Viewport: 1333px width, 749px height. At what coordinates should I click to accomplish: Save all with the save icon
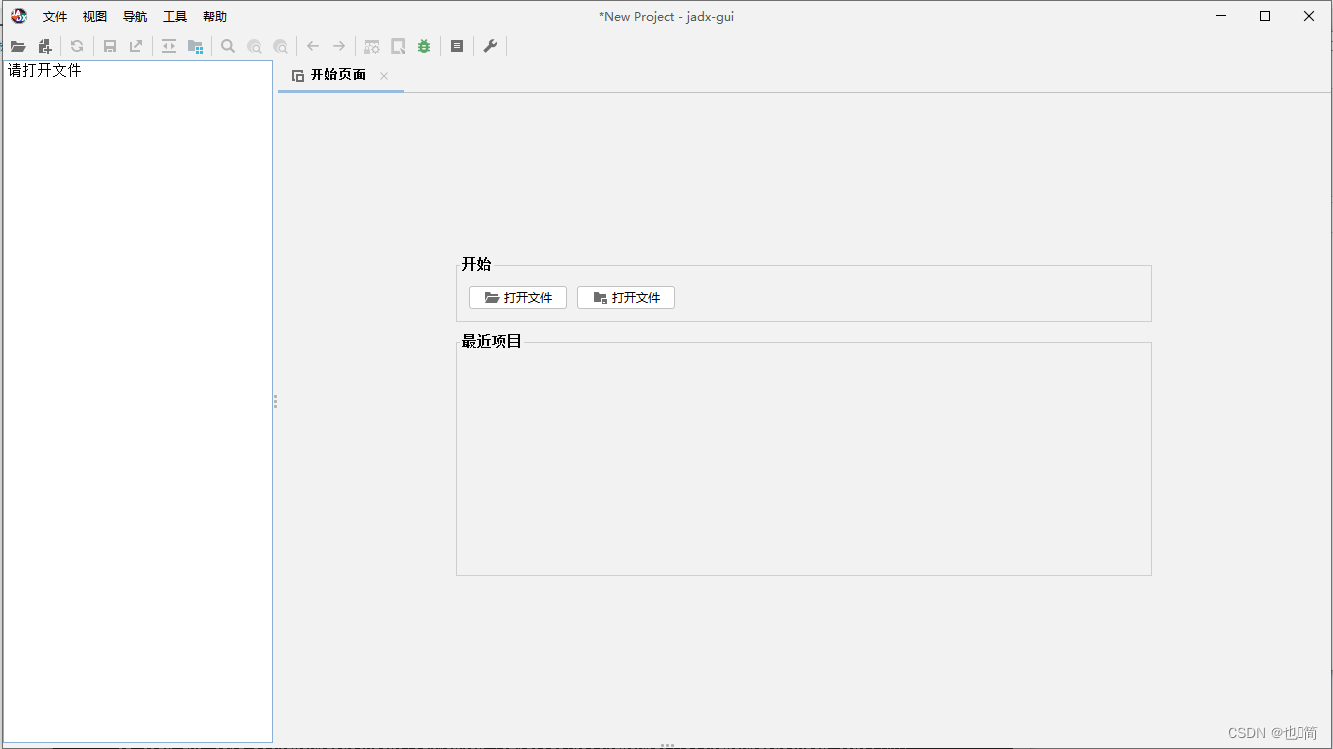pyautogui.click(x=110, y=45)
